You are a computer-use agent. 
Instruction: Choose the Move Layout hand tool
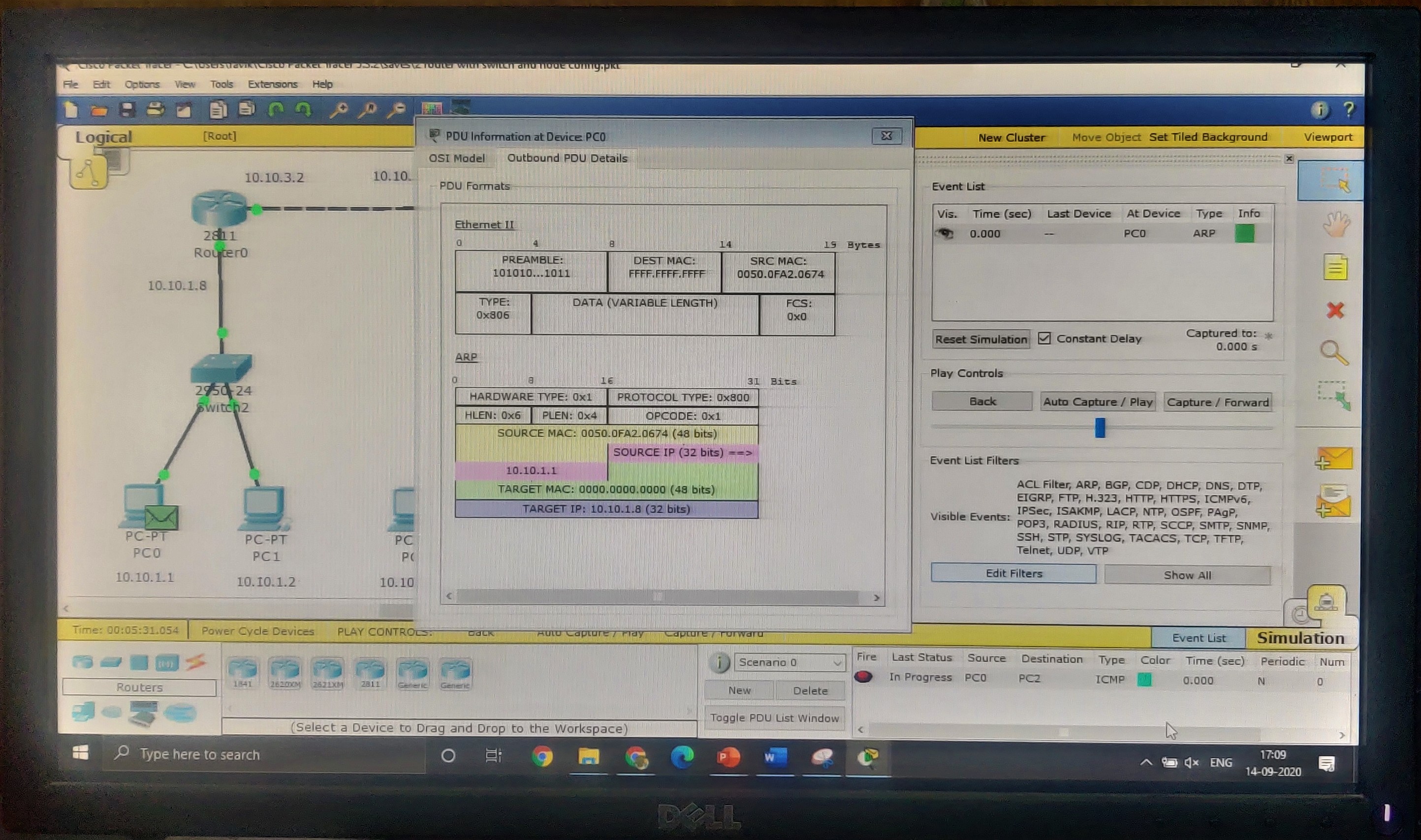click(1336, 224)
